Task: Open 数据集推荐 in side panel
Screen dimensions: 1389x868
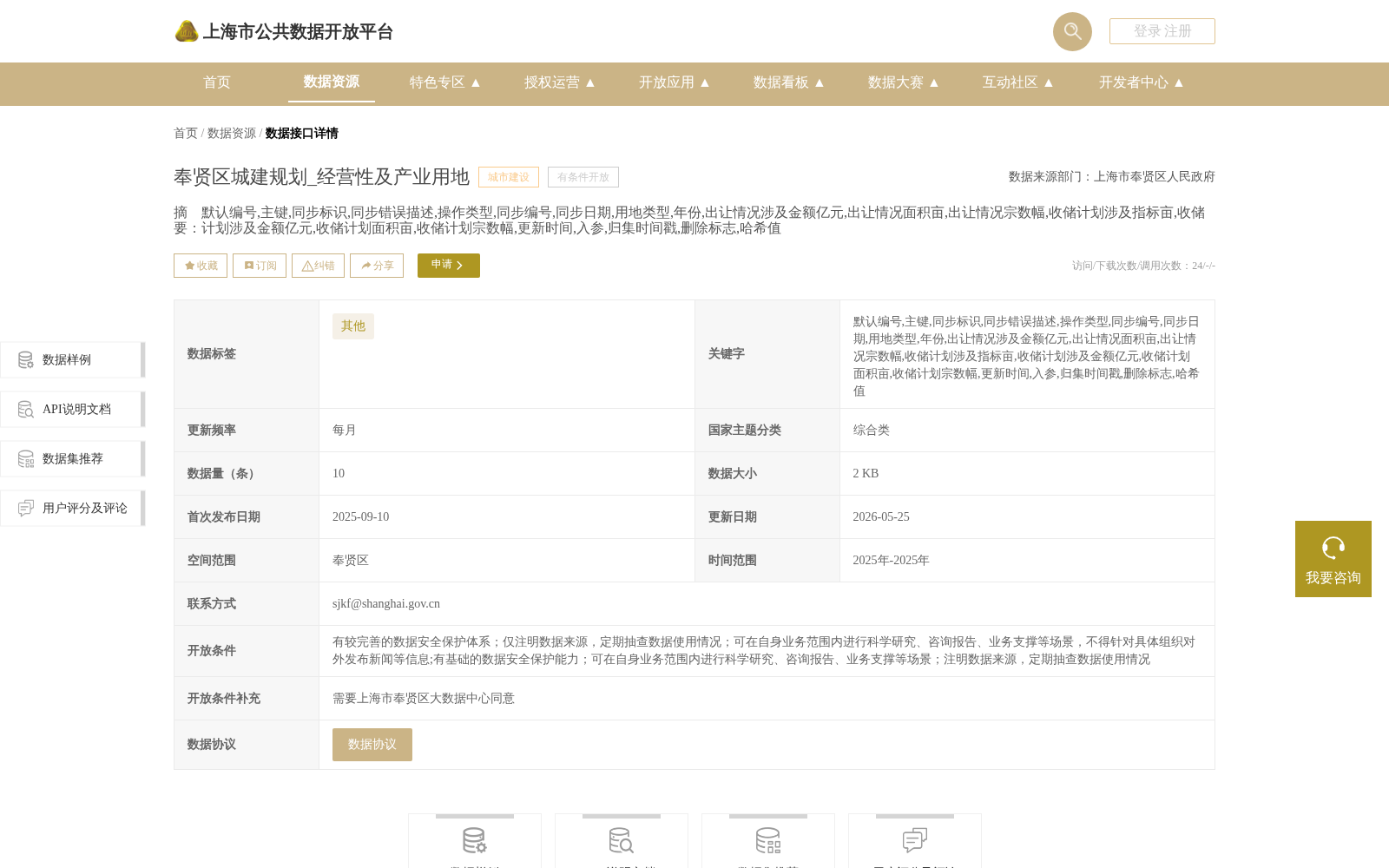Action: point(72,458)
